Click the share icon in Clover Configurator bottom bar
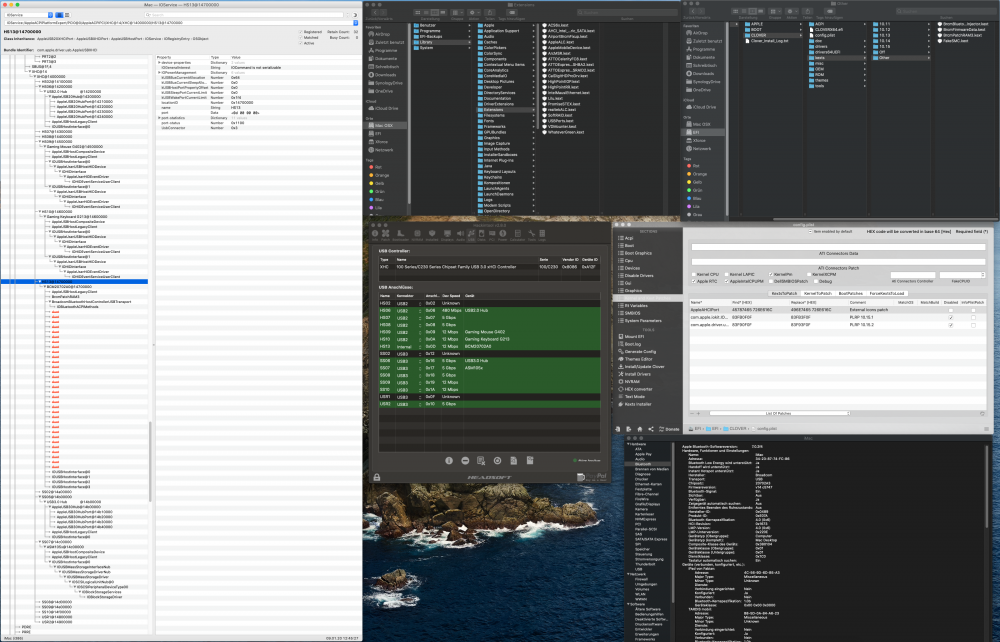The width and height of the screenshot is (1000, 642). pyautogui.click(x=651, y=429)
